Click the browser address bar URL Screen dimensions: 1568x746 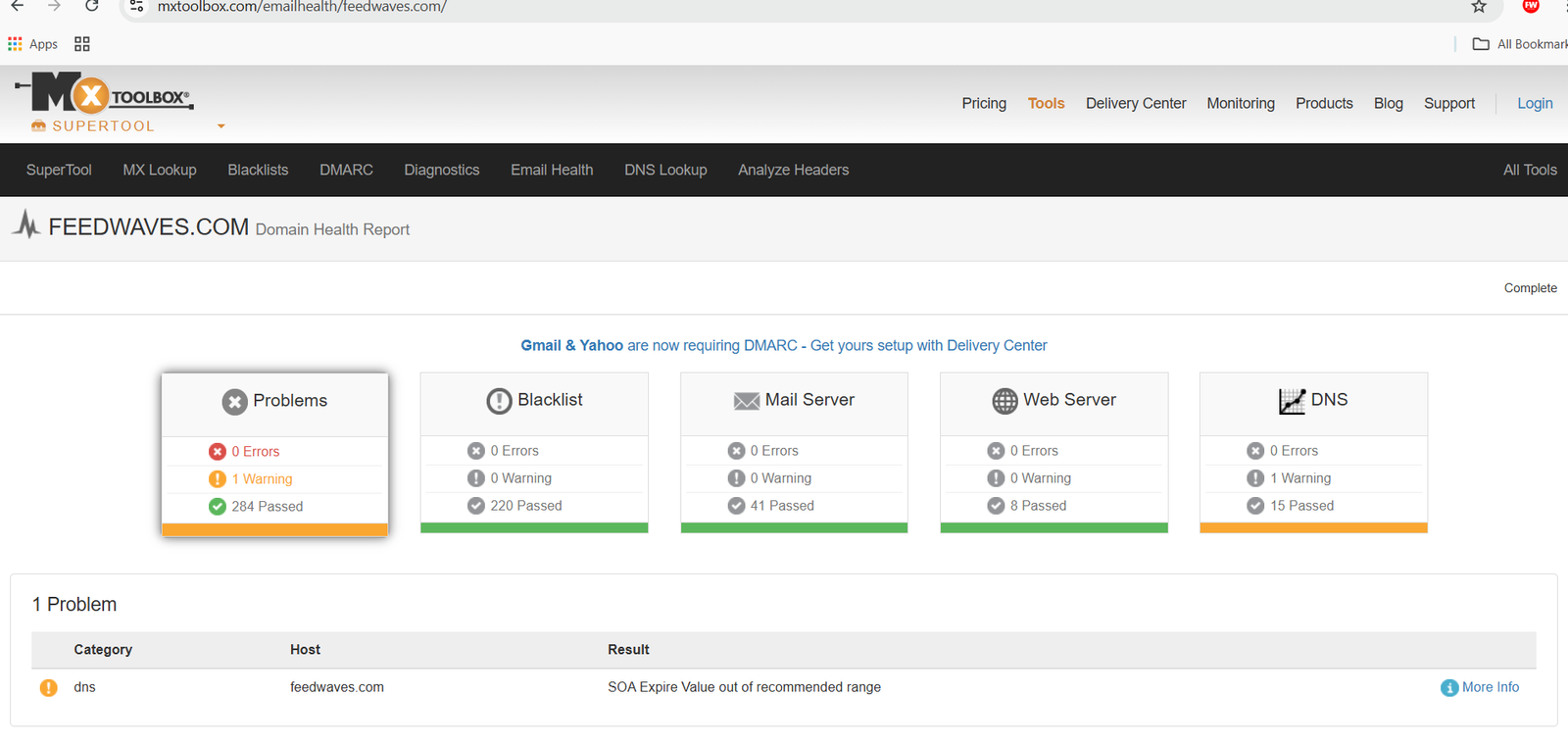(302, 7)
